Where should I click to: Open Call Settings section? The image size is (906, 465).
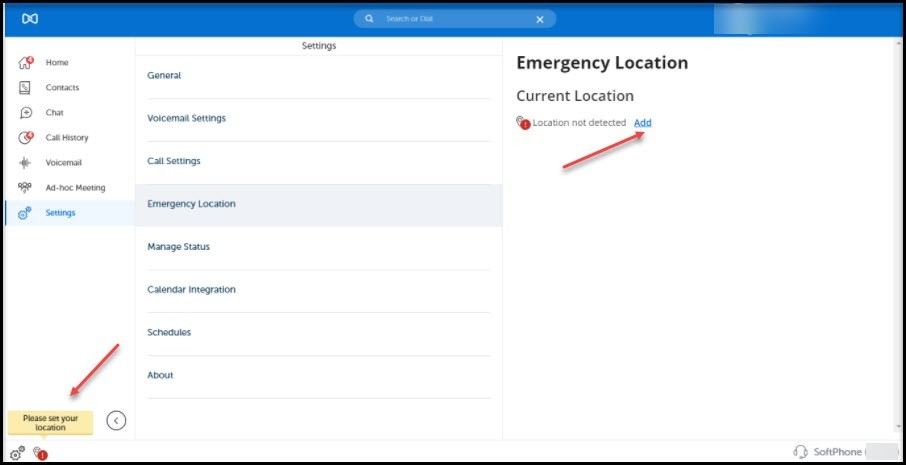[x=174, y=161]
